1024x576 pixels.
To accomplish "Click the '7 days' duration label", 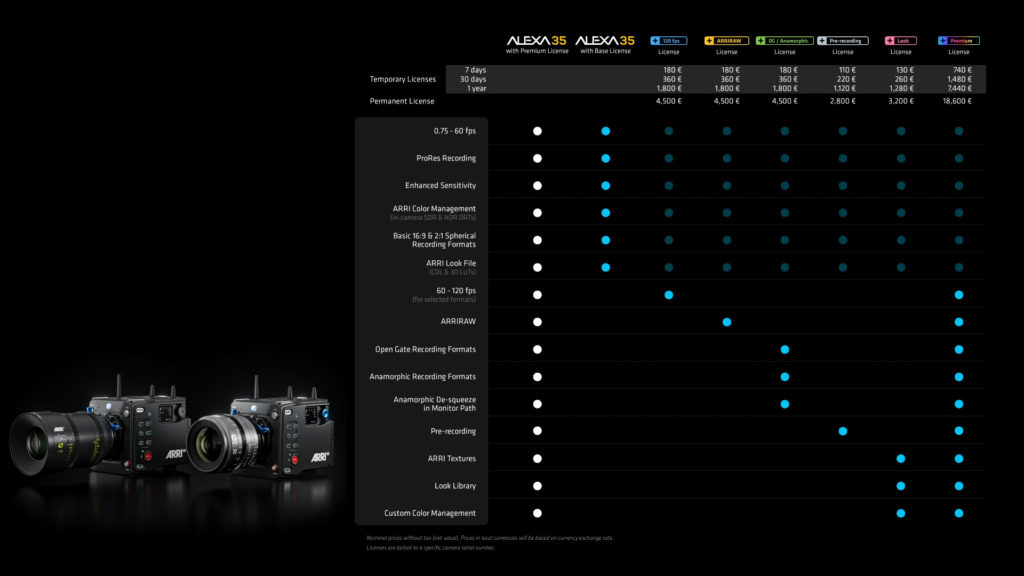I will pos(475,70).
